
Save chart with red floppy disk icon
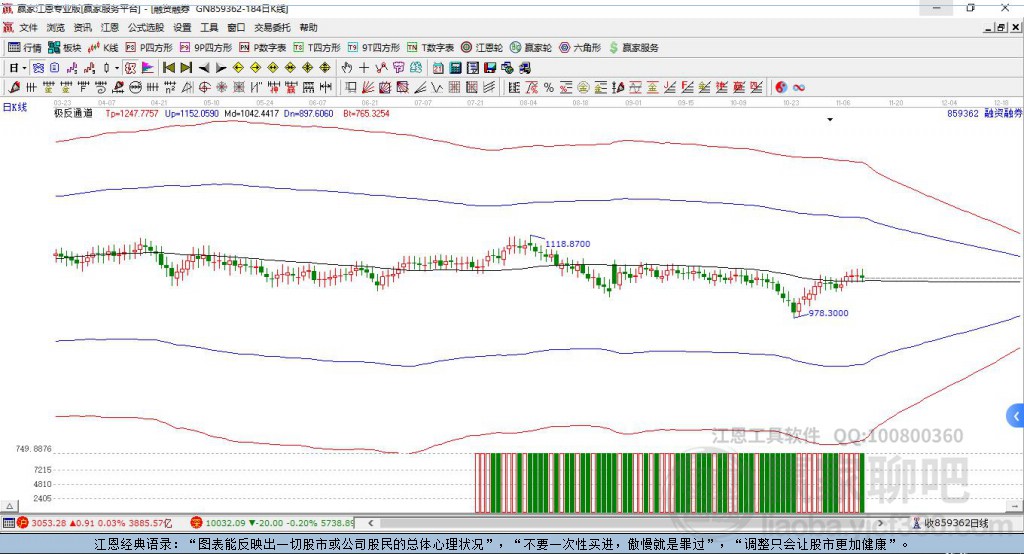(490, 68)
